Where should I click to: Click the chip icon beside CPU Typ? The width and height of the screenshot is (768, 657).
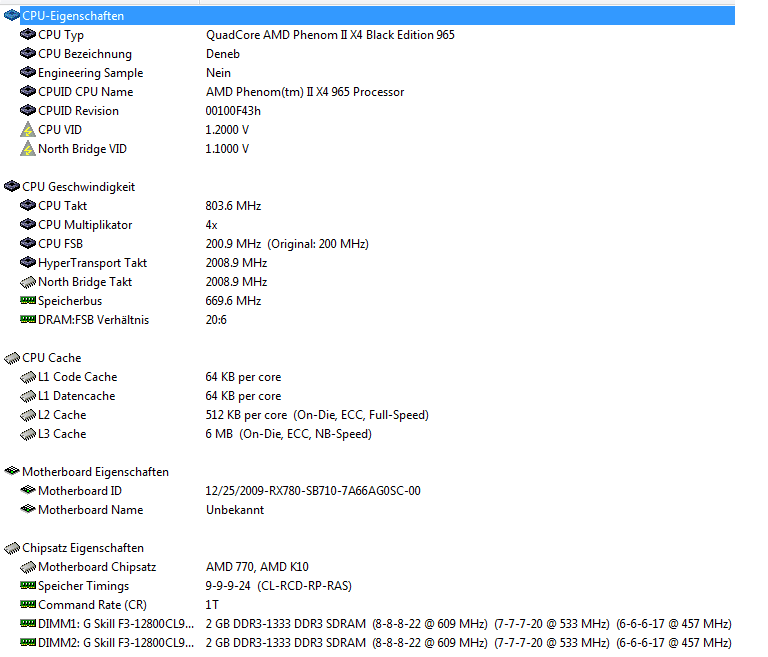[28, 34]
